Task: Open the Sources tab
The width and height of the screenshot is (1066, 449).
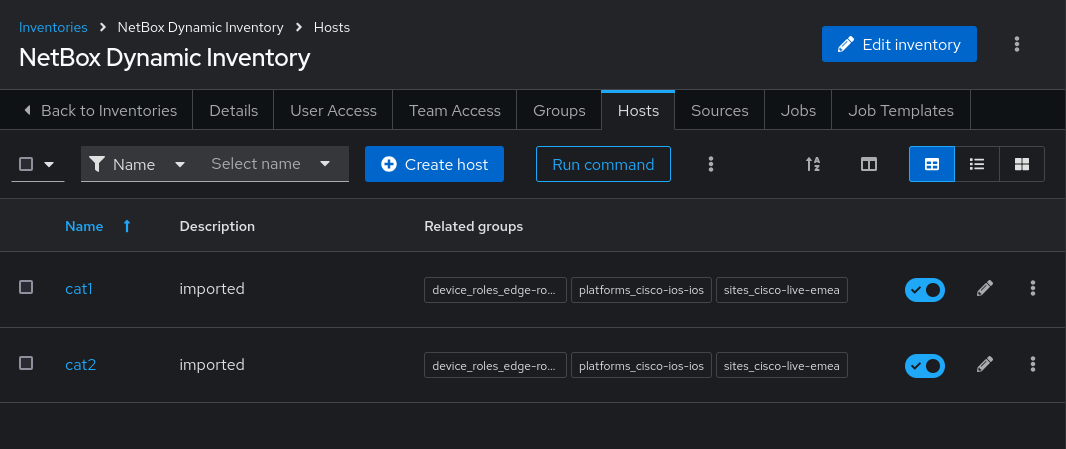Action: pos(719,110)
